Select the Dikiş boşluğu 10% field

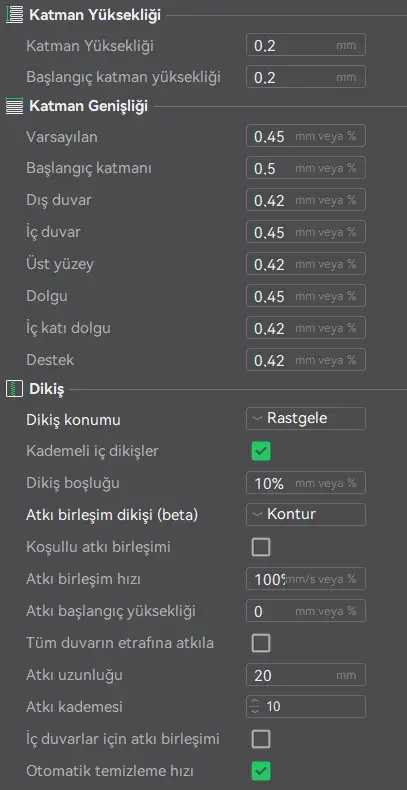pyautogui.click(x=306, y=483)
